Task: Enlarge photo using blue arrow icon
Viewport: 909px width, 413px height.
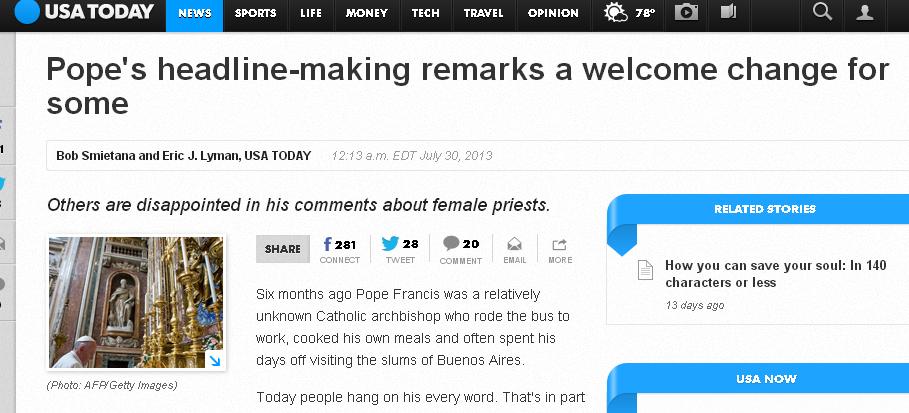Action: pyautogui.click(x=214, y=360)
